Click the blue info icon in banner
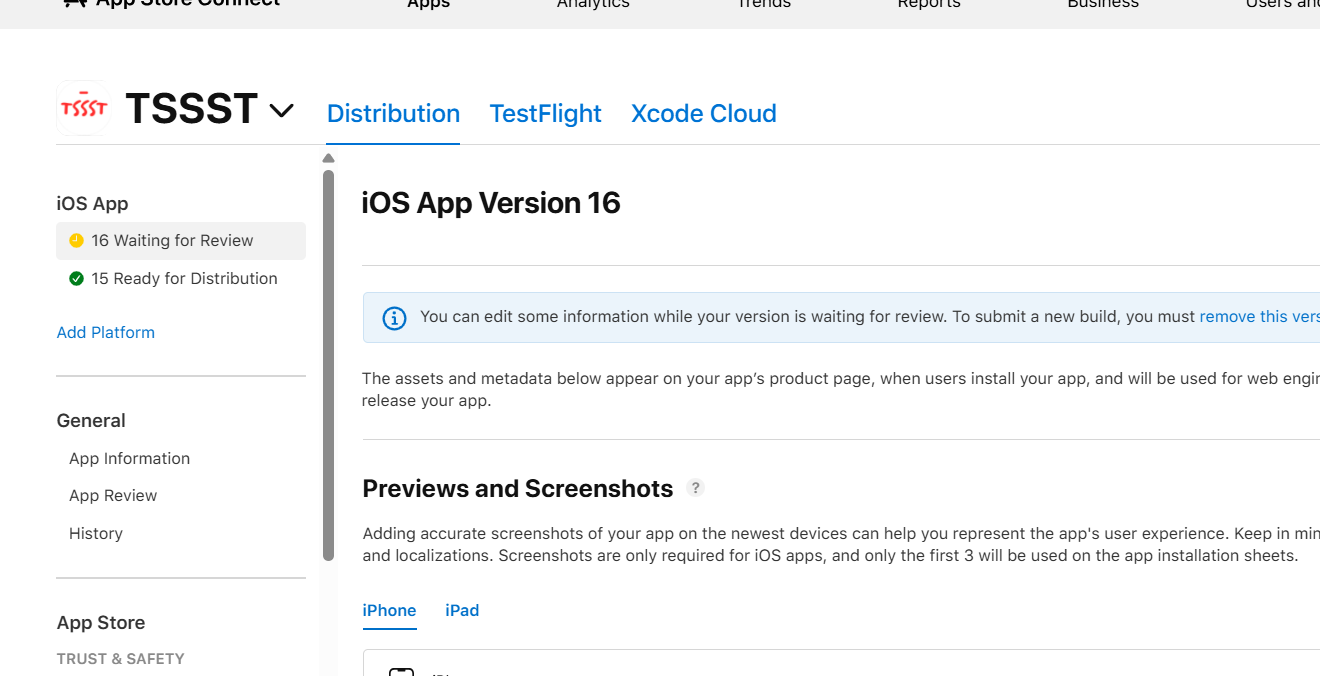 [395, 318]
